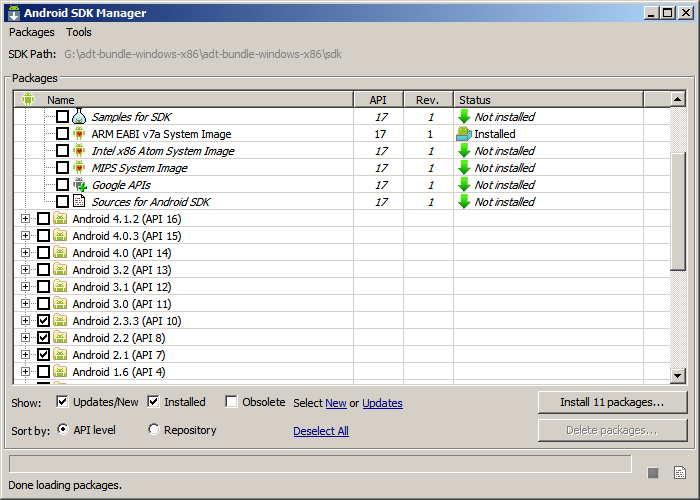
Task: Toggle the Installed show checkbox
Action: coord(153,402)
